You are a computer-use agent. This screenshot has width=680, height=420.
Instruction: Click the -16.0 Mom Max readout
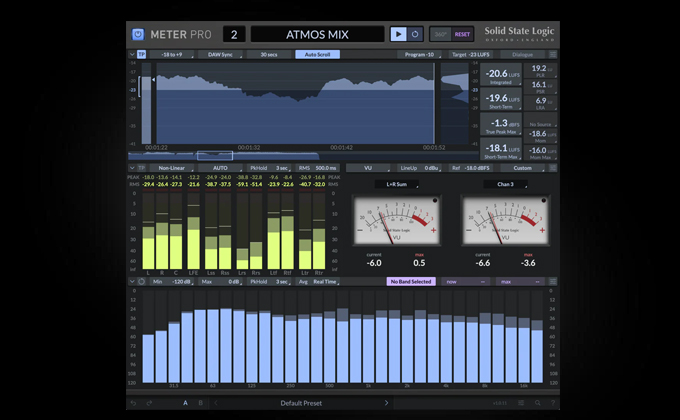click(540, 152)
